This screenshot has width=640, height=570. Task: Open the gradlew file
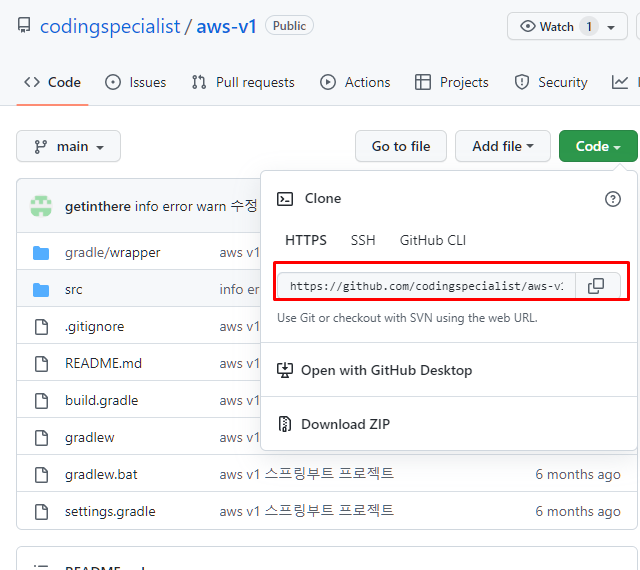(90, 438)
